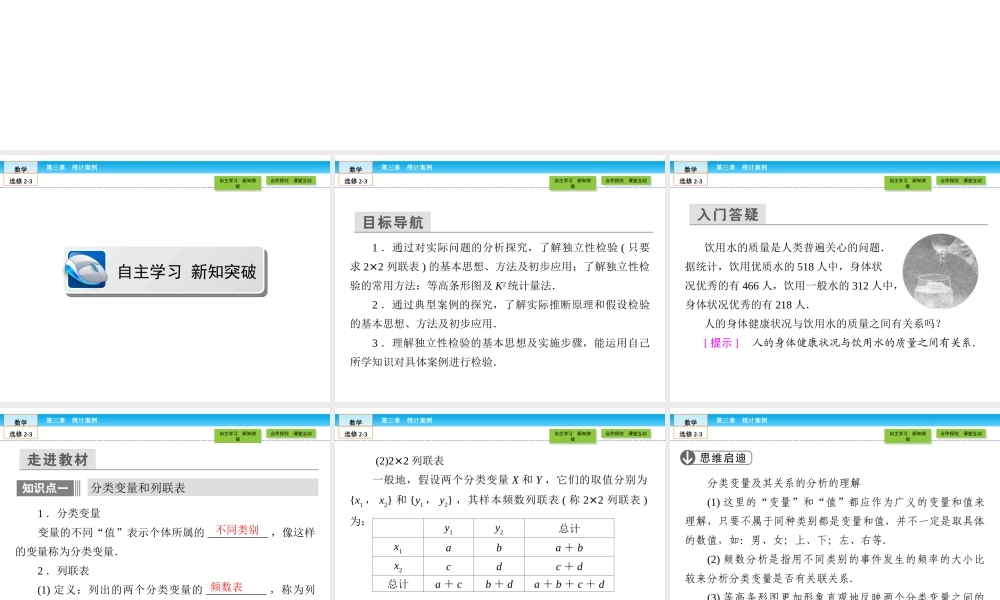1000x600 pixels.
Task: Click the 数学 badge on the 思维启迪 slide
Action: [690, 422]
